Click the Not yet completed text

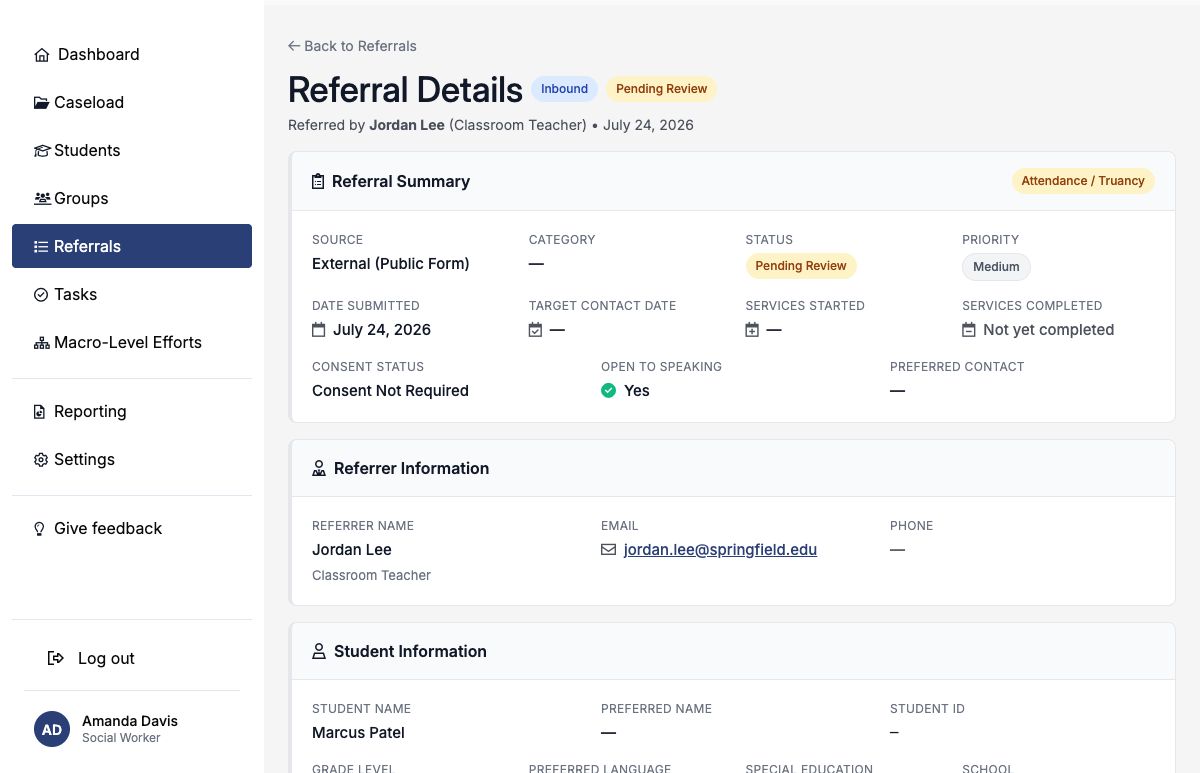tap(1048, 330)
